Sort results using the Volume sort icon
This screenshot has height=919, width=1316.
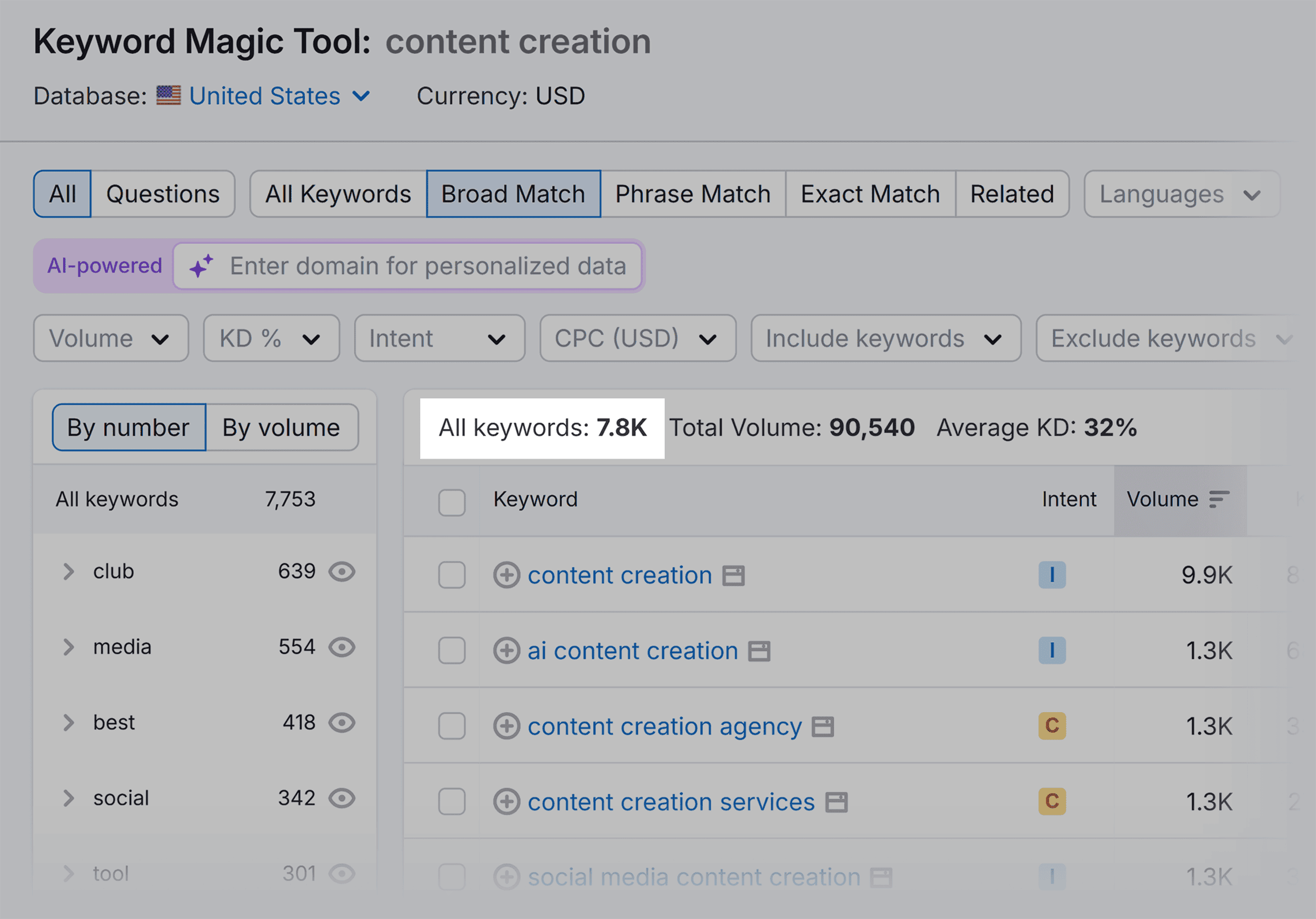click(1220, 499)
